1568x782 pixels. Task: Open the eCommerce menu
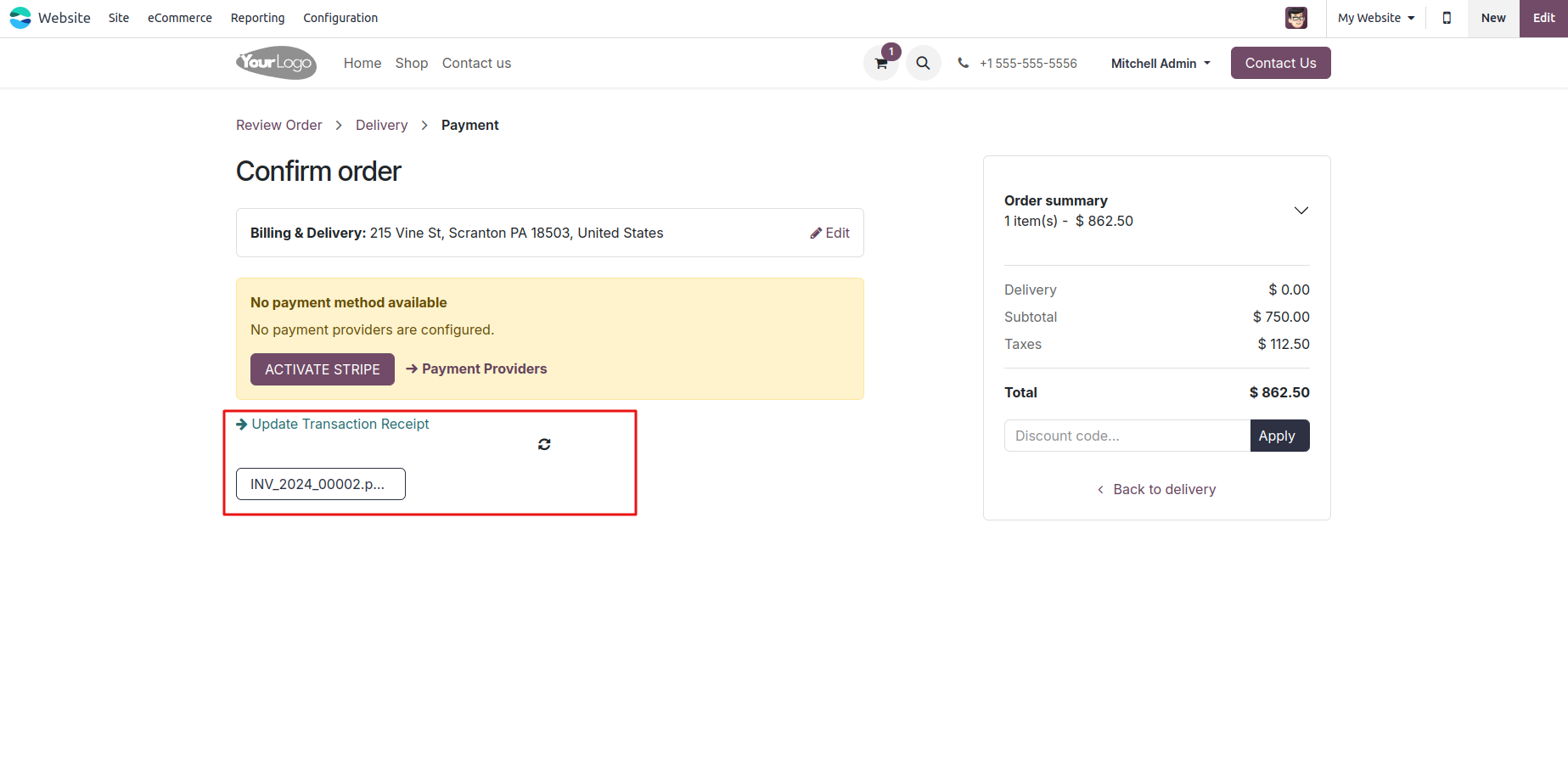(180, 18)
